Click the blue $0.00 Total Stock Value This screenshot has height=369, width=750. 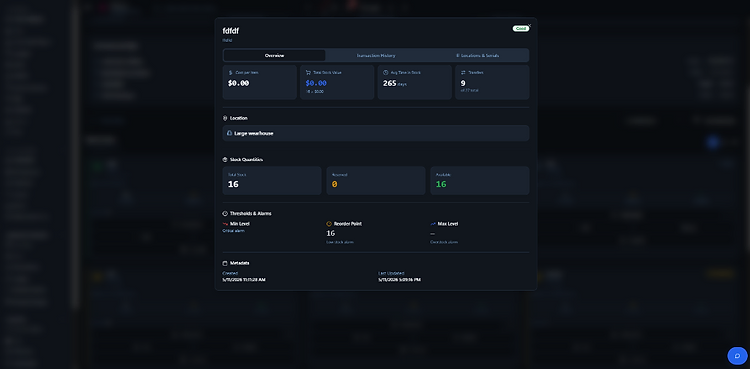(316, 83)
